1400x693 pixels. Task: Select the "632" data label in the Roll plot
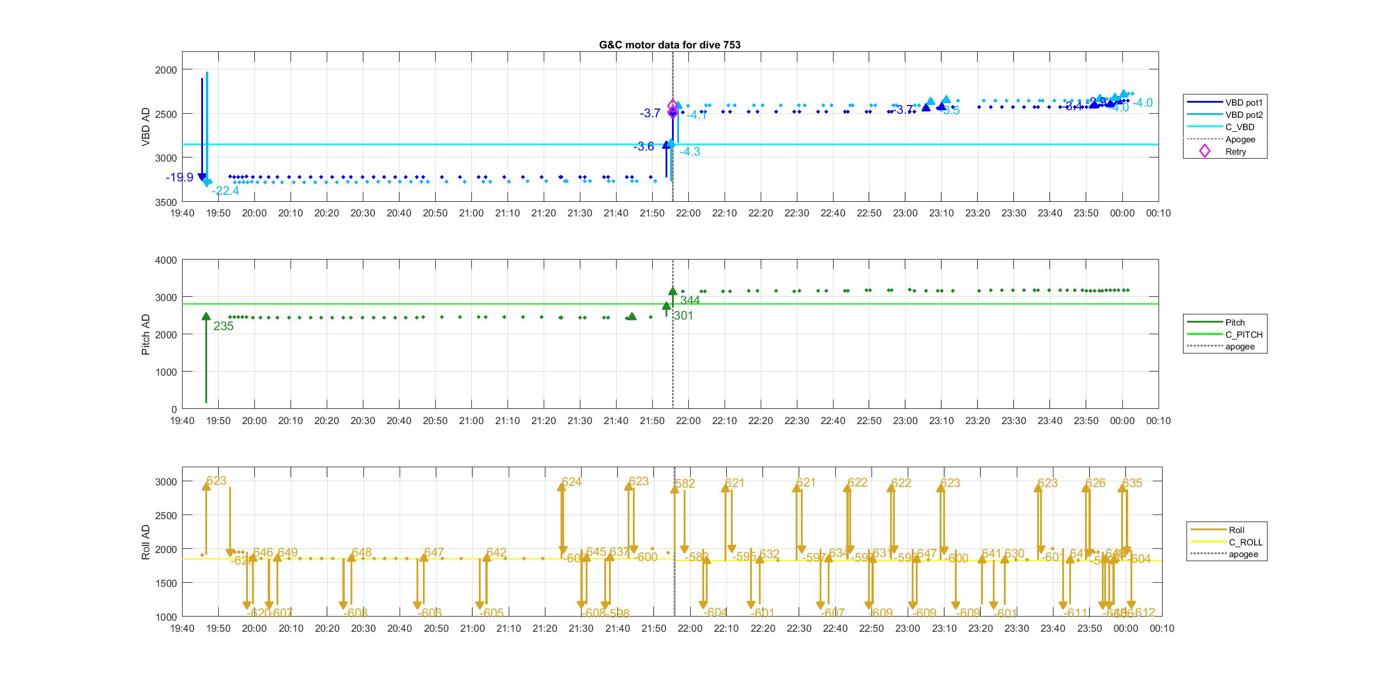(769, 554)
